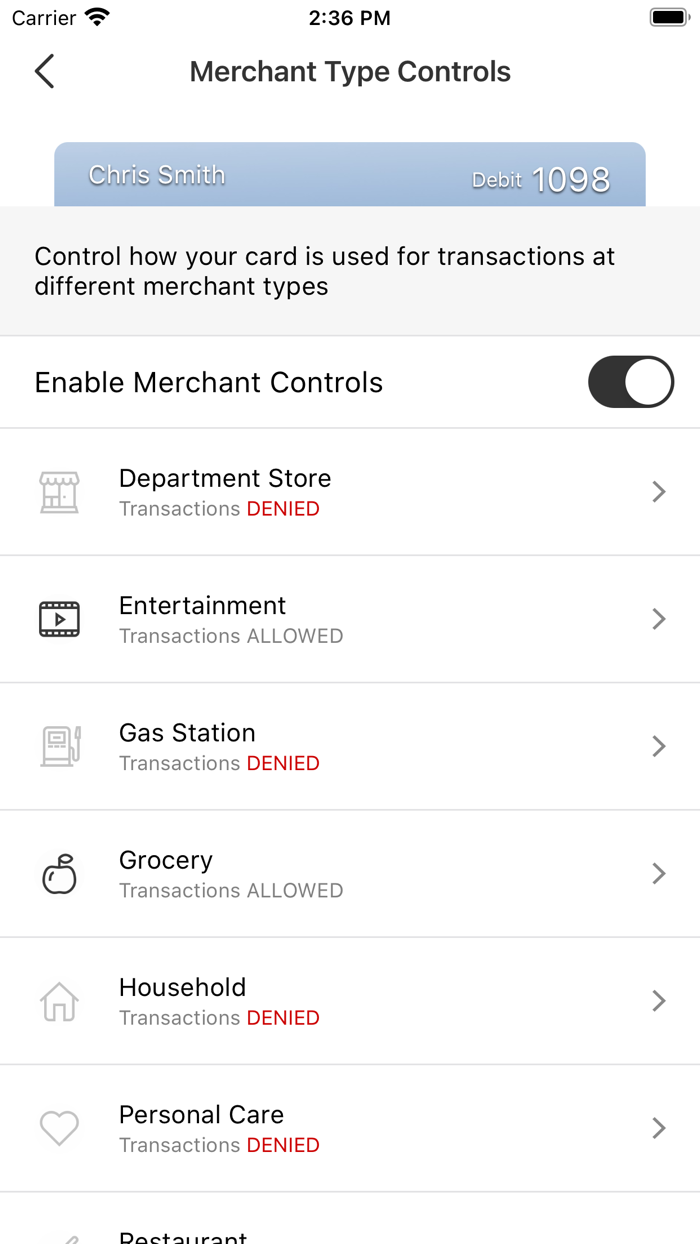Viewport: 700px width, 1244px height.
Task: Tap the battery indicator in status bar
Action: (668, 16)
